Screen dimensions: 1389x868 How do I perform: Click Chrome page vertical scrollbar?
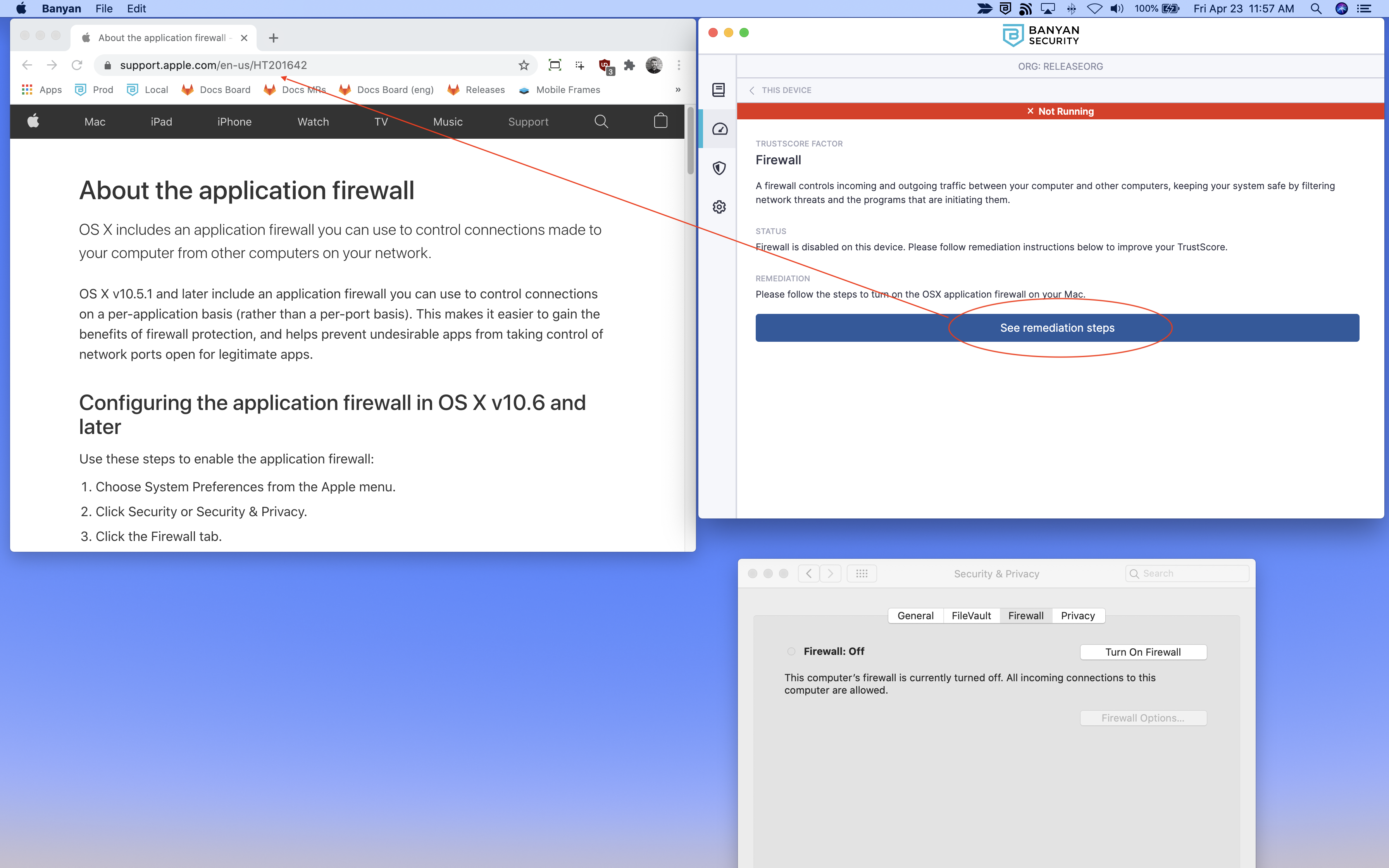click(x=691, y=141)
